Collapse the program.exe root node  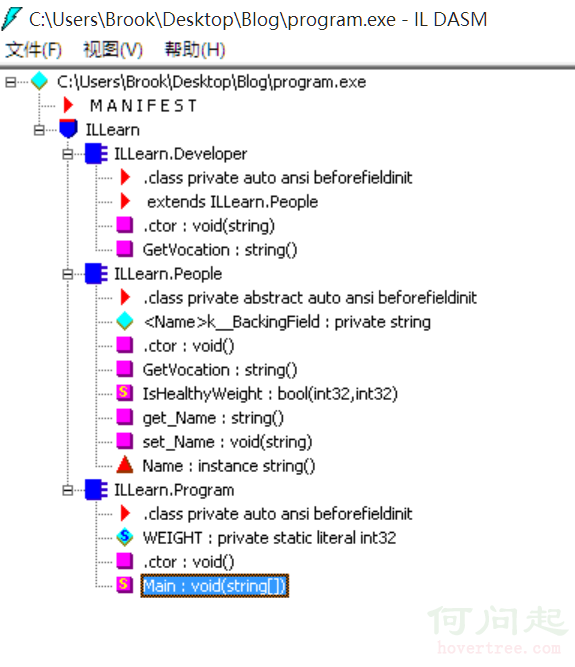click(11, 82)
